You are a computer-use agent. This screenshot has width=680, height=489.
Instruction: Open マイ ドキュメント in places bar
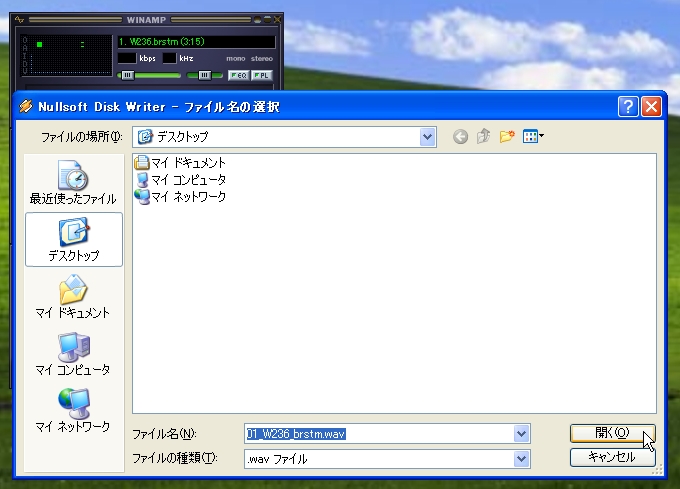click(73, 297)
